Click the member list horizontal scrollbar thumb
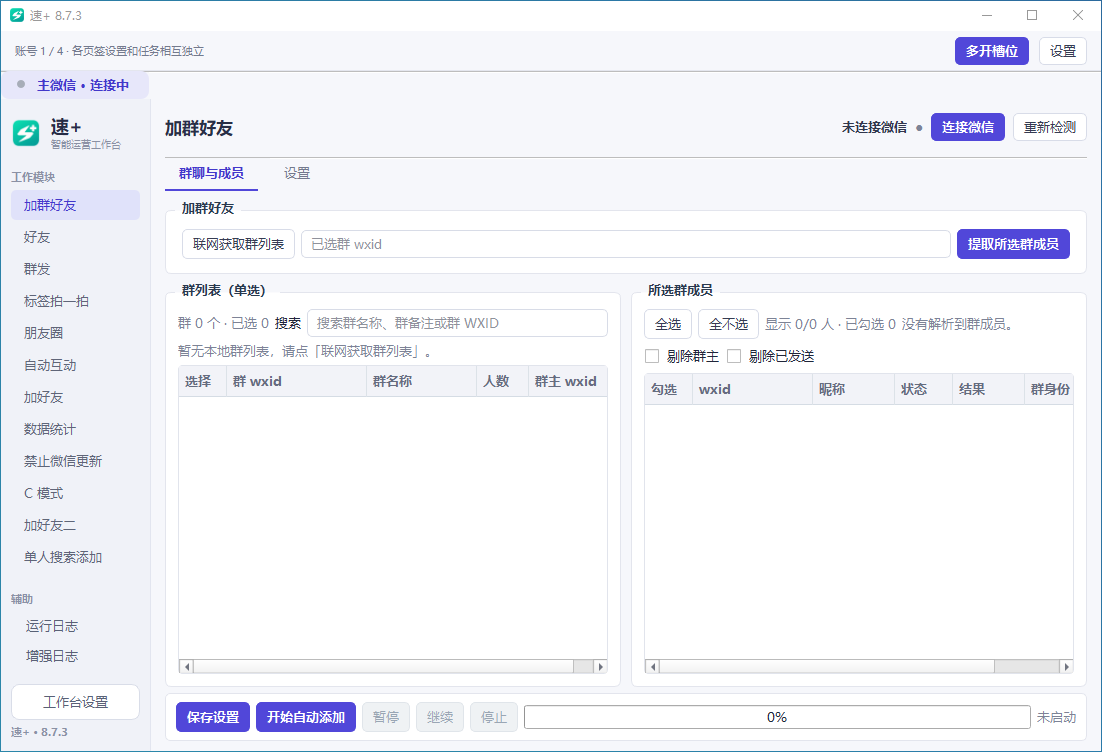 (826, 666)
